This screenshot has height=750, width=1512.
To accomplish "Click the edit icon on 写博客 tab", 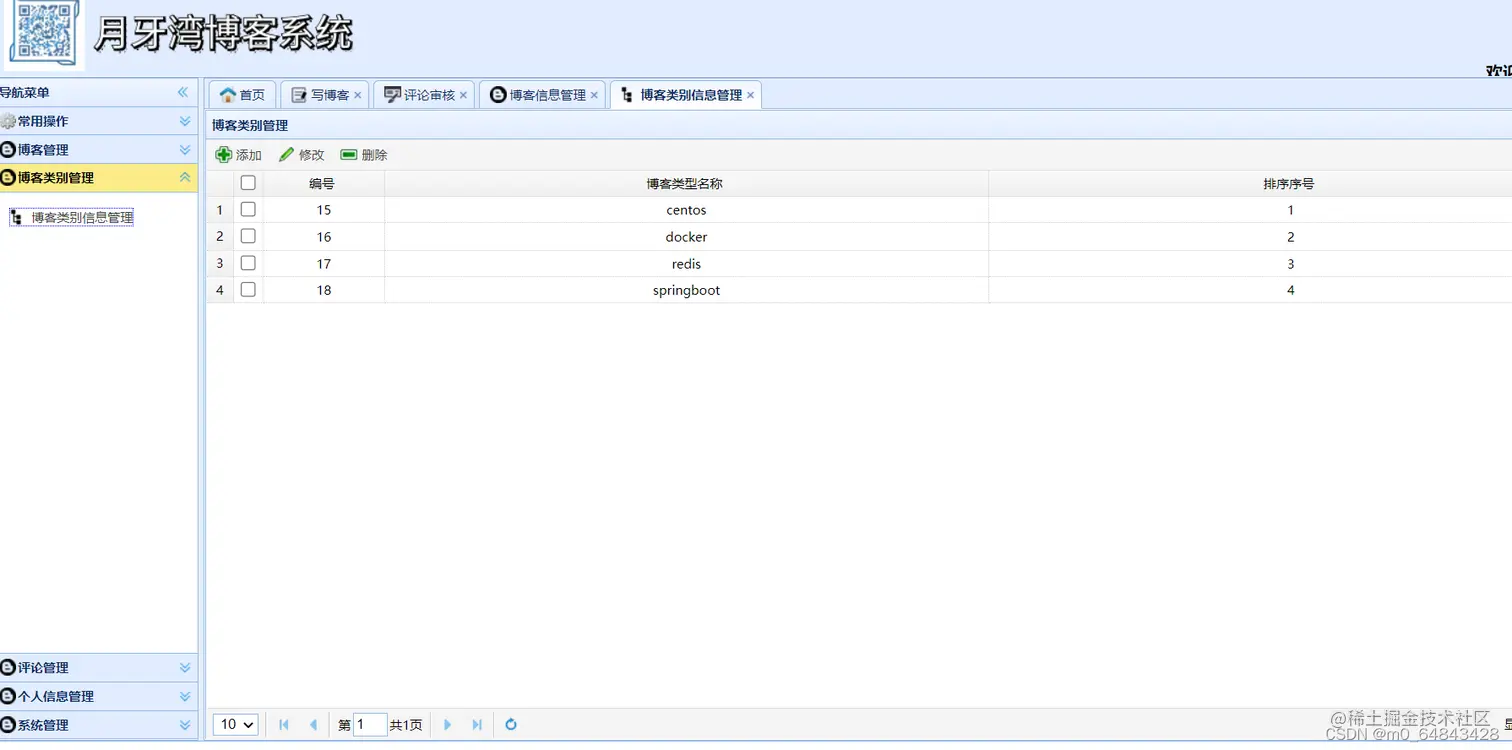I will [x=298, y=95].
